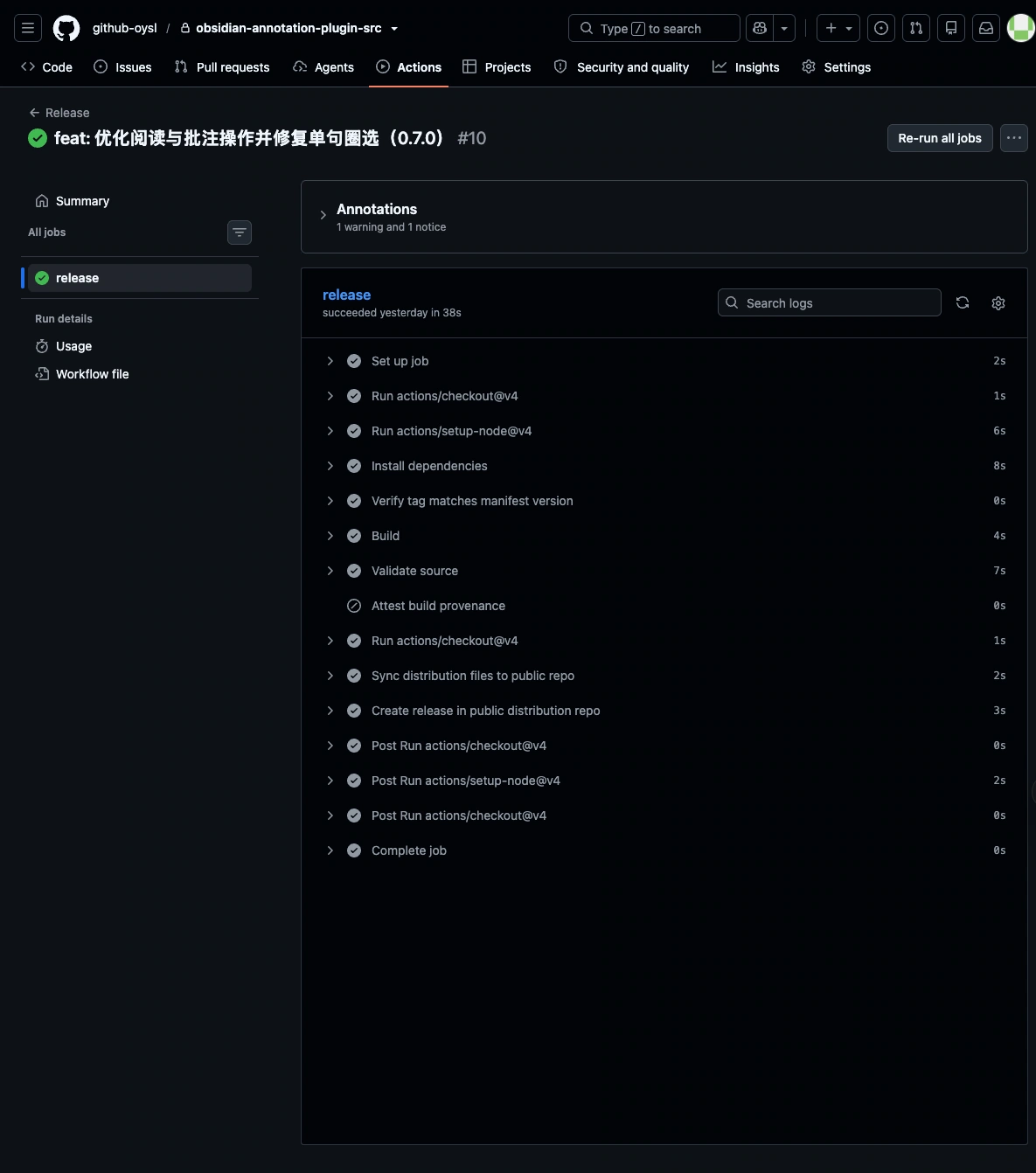
Task: Expand the Validate source step
Action: (x=664, y=571)
